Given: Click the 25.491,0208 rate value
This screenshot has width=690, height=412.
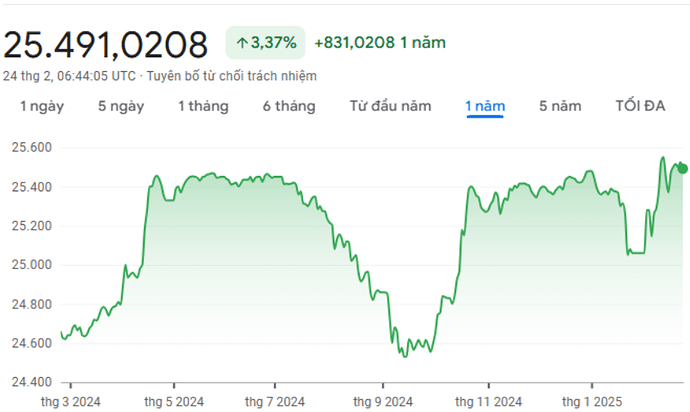Looking at the screenshot, I should click(106, 44).
